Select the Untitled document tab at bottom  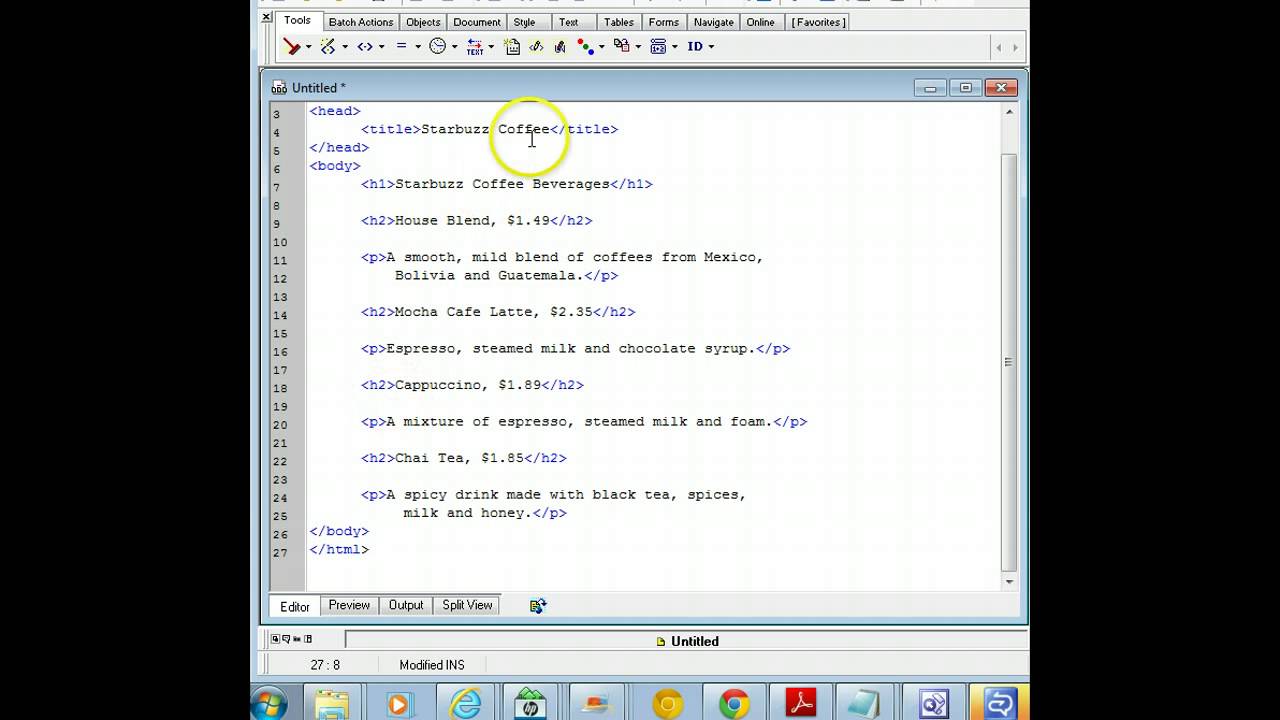[687, 641]
